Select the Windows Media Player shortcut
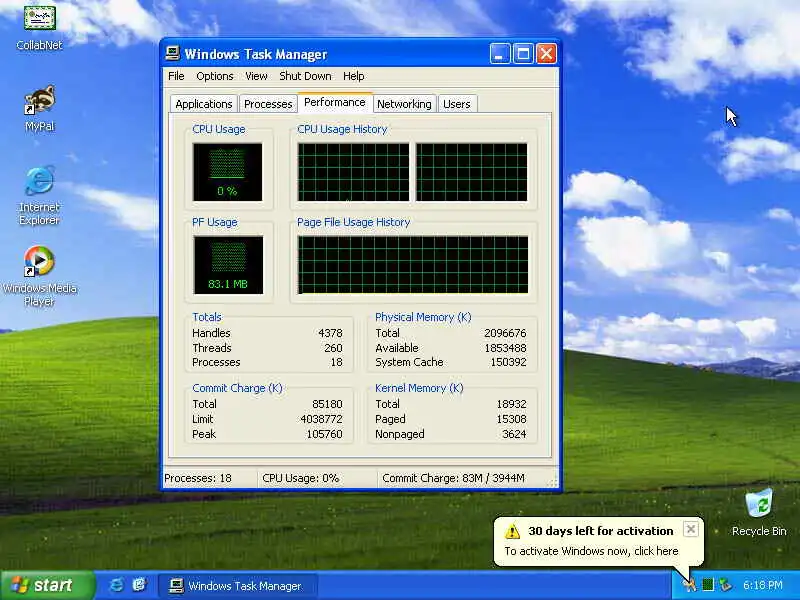 tap(39, 276)
